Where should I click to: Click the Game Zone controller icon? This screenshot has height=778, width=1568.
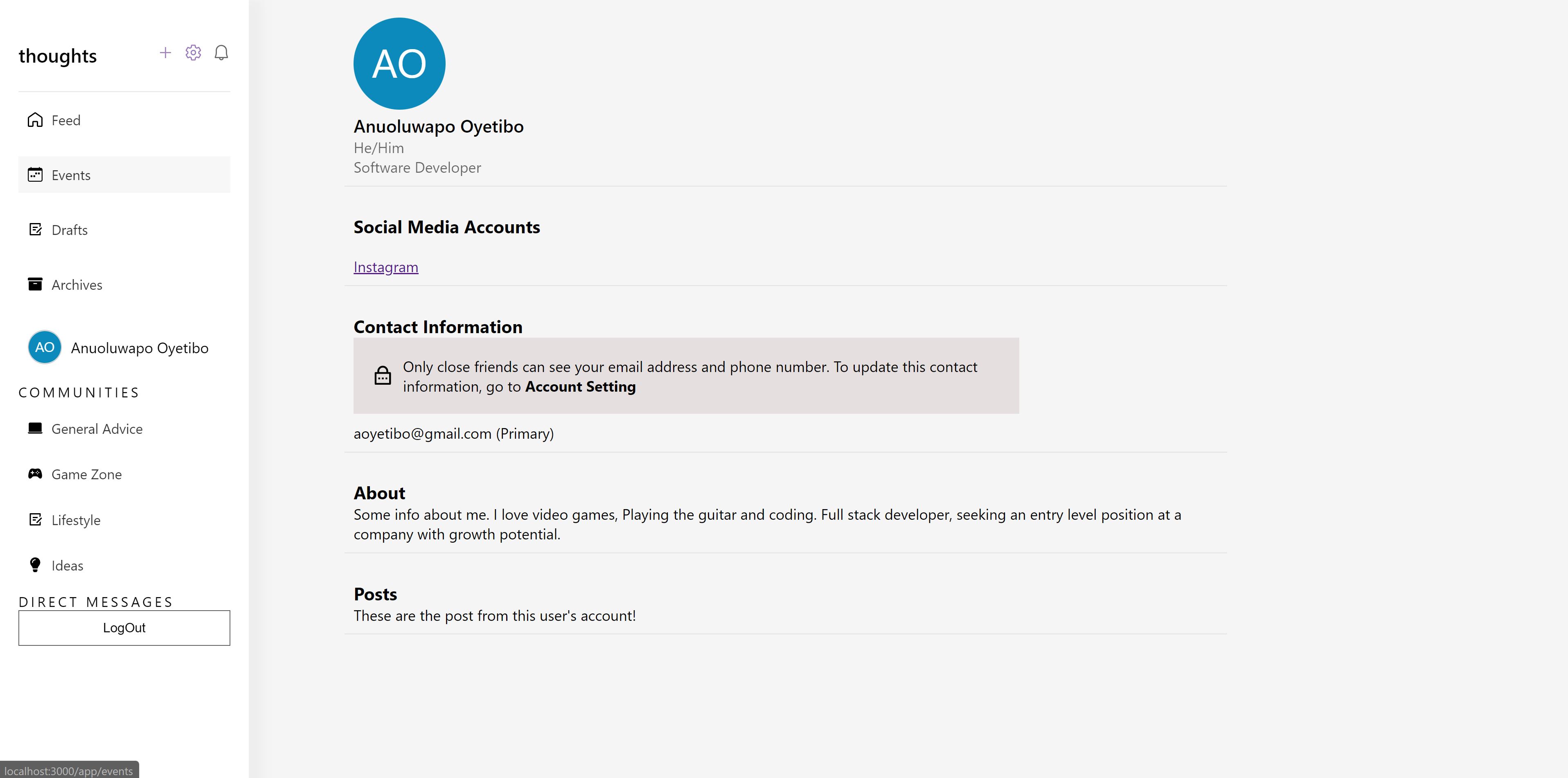click(35, 474)
